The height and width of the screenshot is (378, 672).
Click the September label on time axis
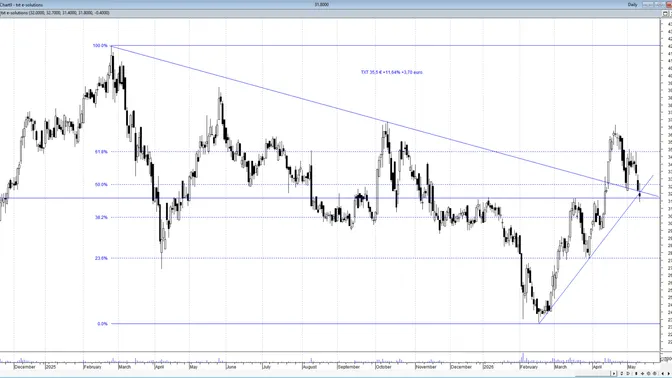tap(348, 367)
